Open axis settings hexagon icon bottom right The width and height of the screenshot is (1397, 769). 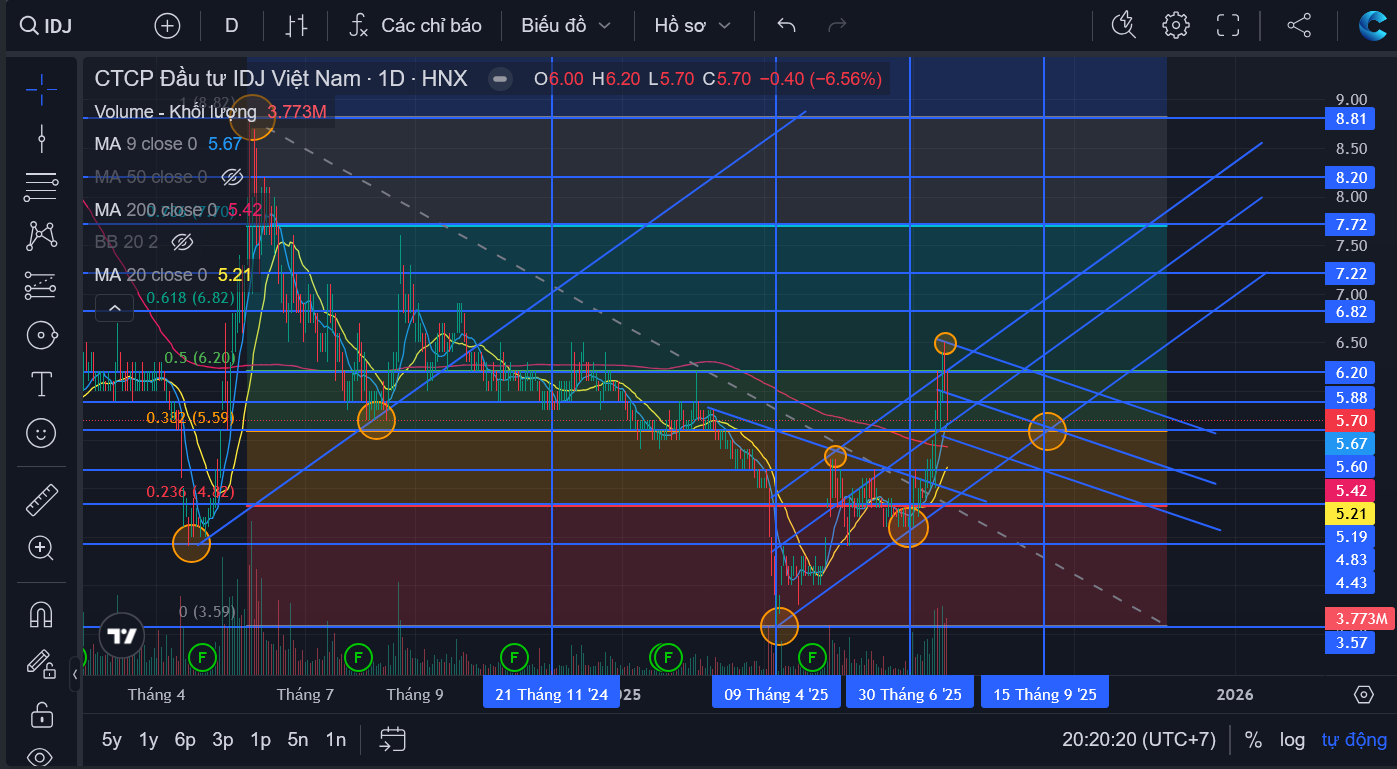(1364, 694)
